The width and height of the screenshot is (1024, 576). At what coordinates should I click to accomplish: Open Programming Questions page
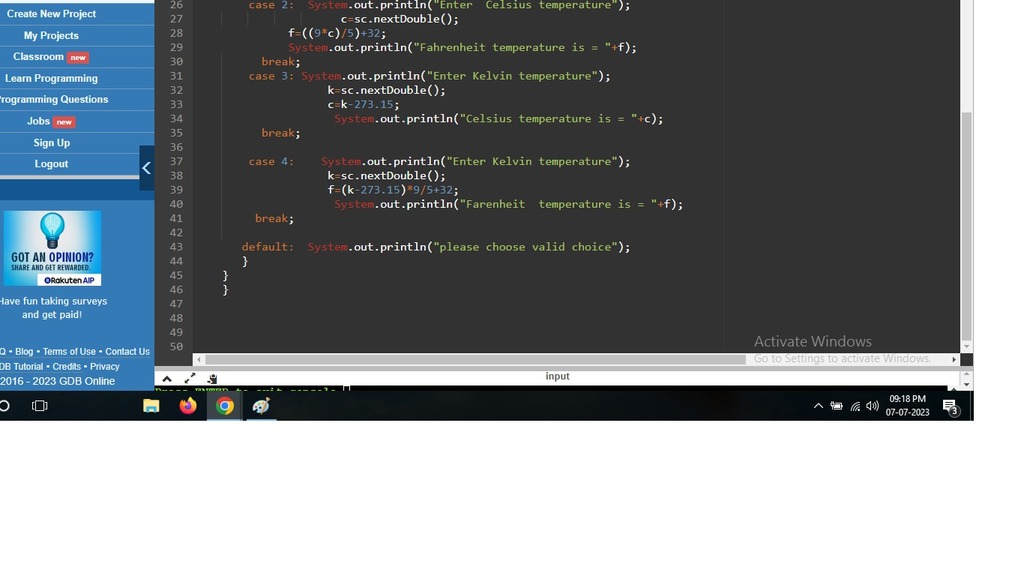click(54, 99)
